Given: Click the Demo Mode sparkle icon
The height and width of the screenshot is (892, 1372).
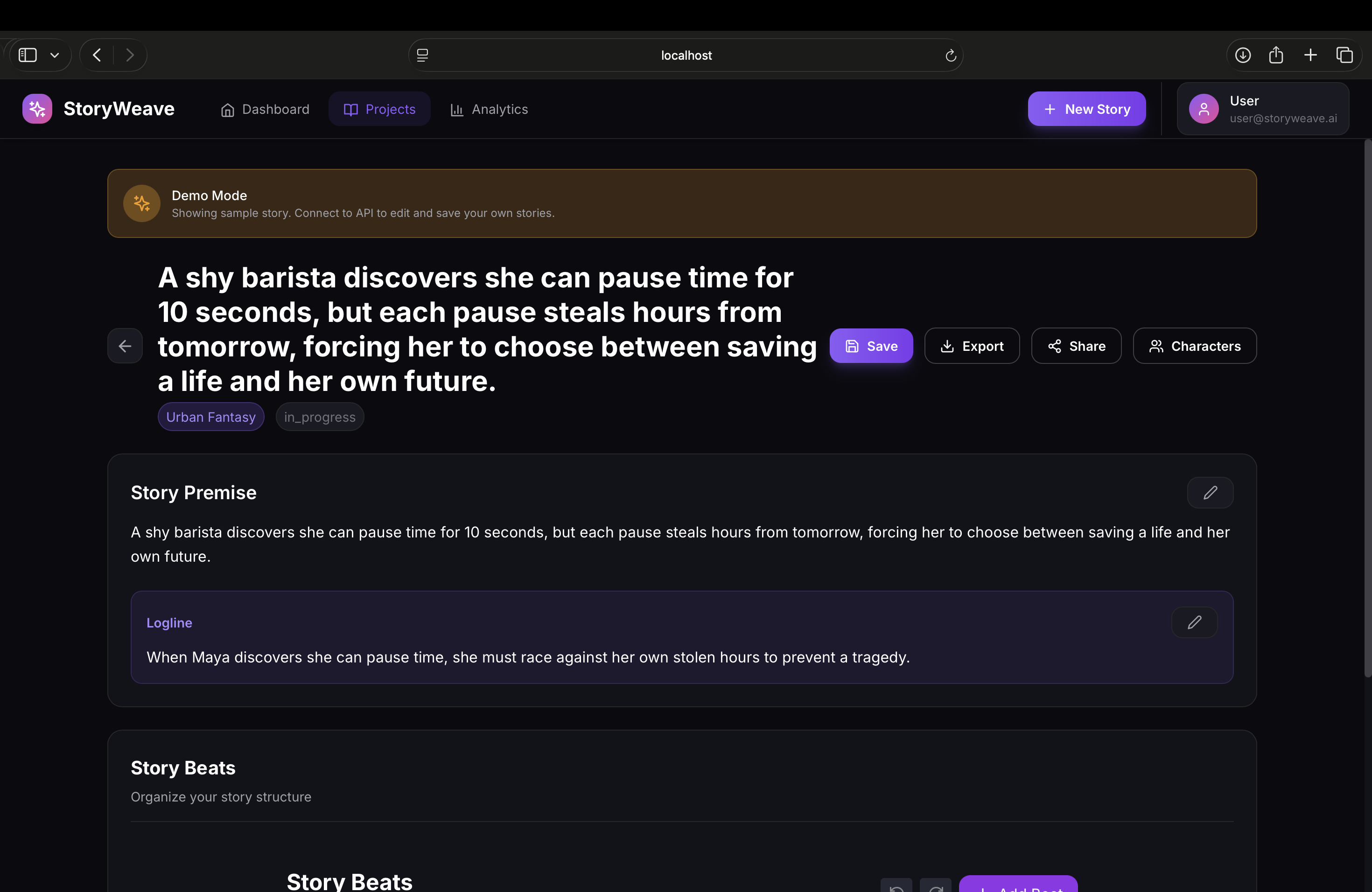Looking at the screenshot, I should (141, 203).
